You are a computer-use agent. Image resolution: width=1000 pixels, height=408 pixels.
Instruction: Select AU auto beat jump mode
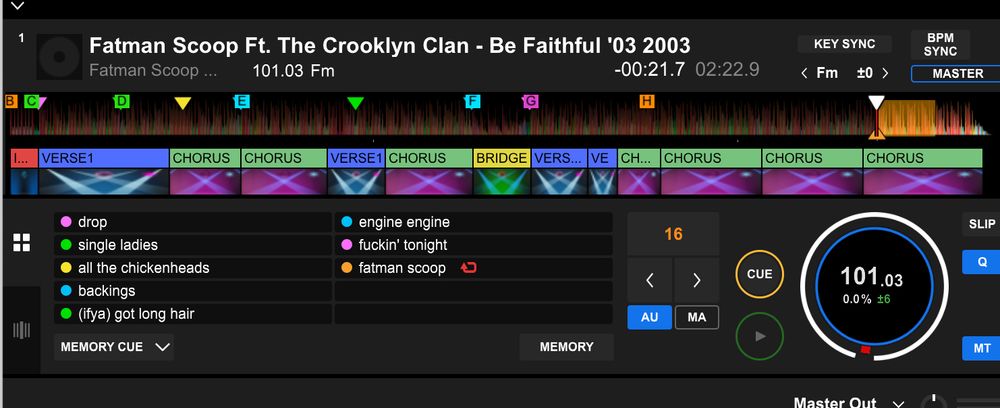649,317
